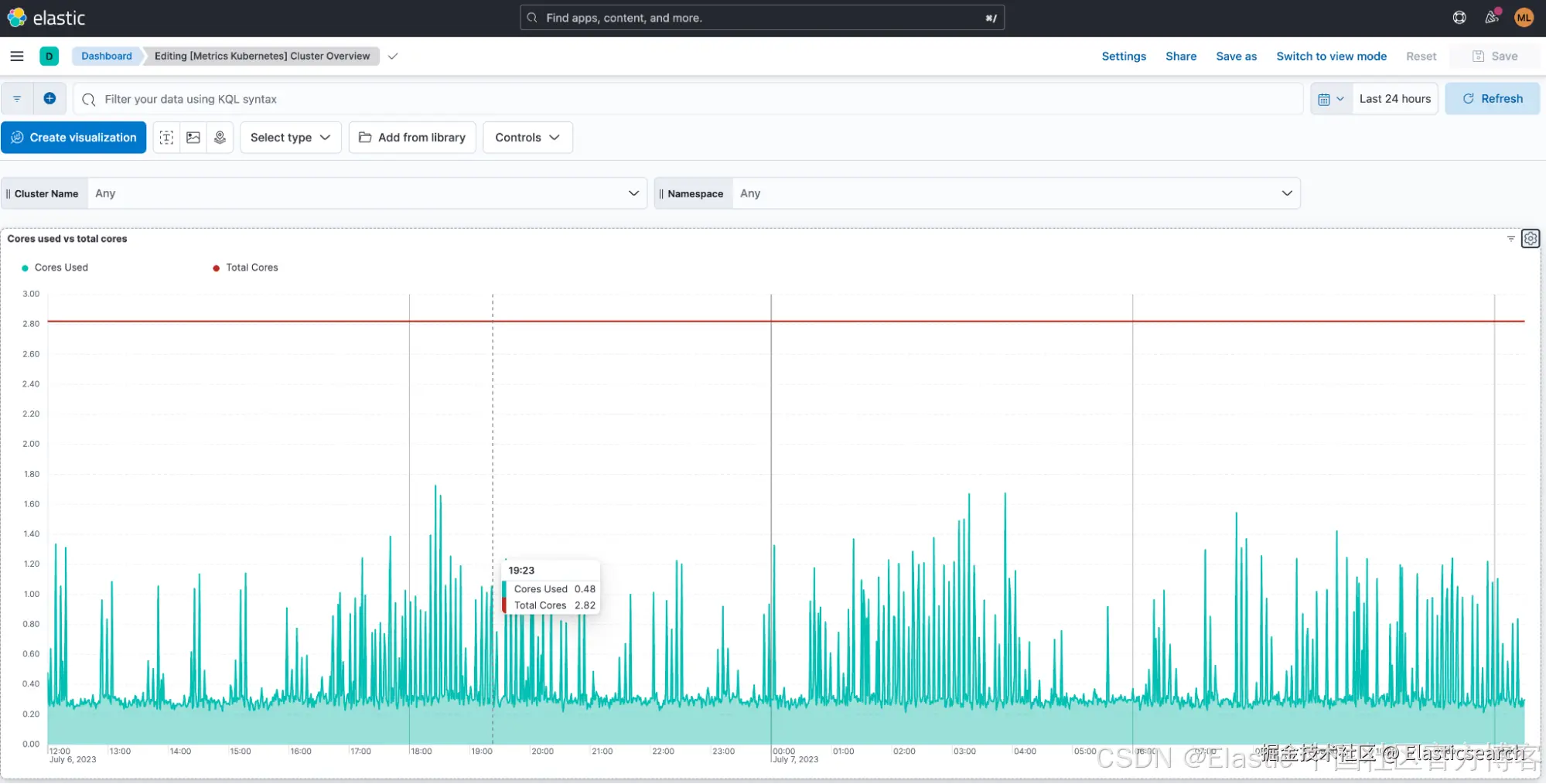Open the newsfeed notifications icon

pos(1492,18)
